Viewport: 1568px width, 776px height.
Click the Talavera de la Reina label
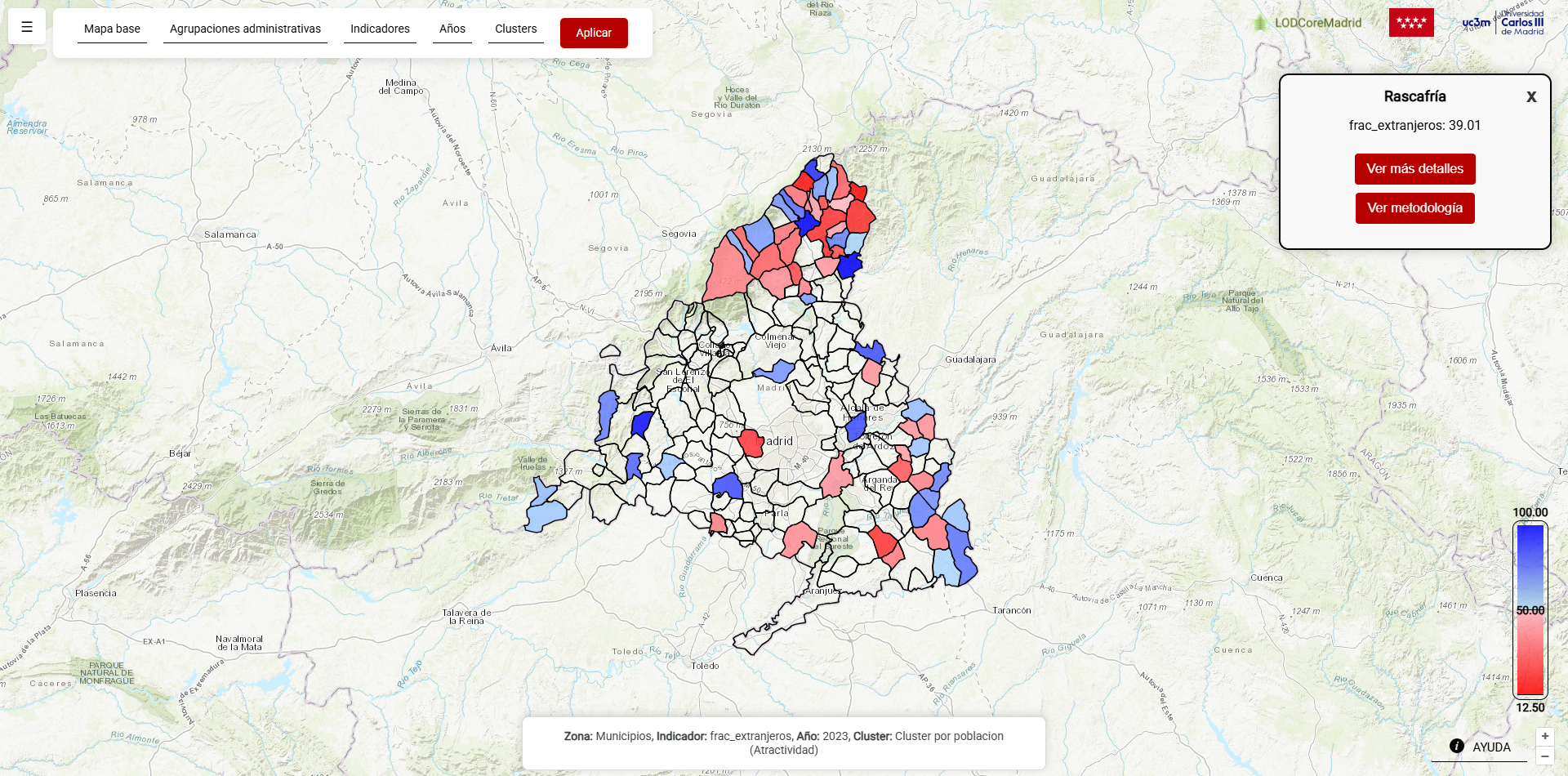tap(466, 617)
